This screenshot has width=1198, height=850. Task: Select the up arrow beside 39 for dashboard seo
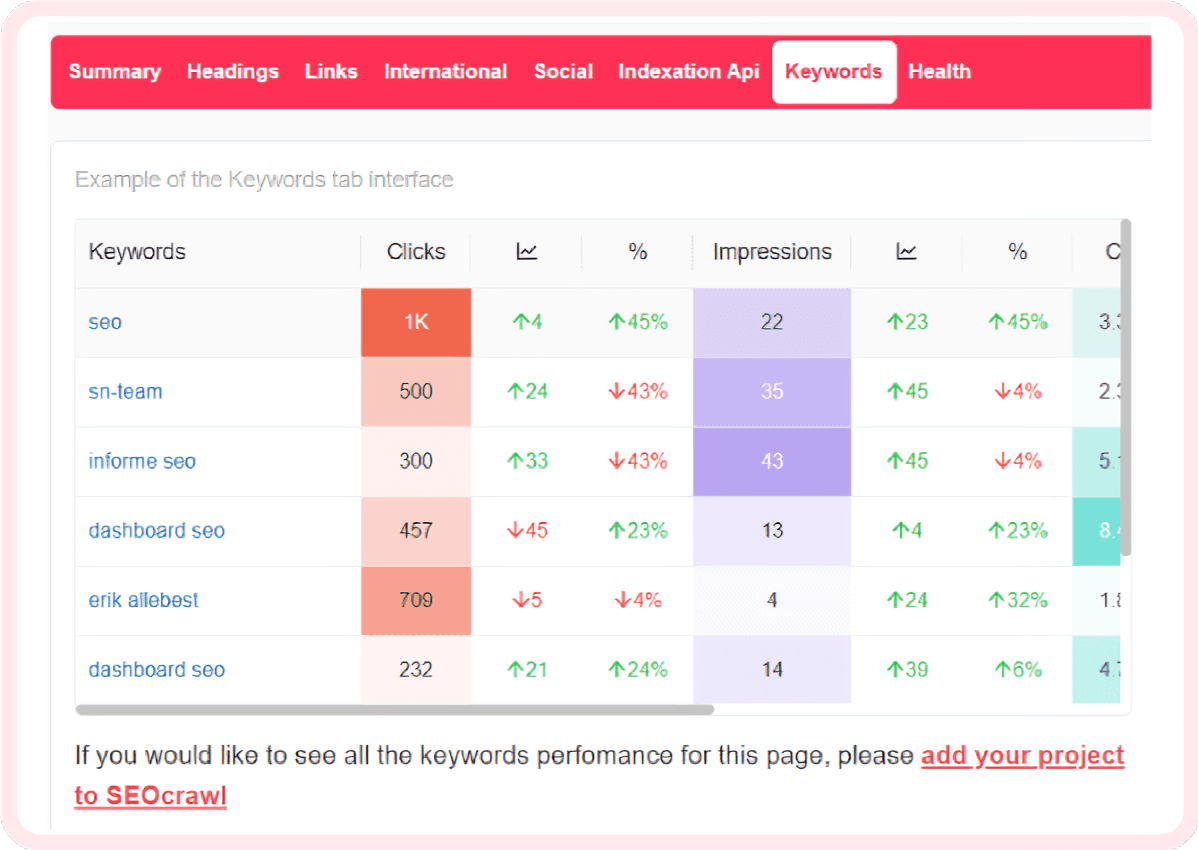pos(896,670)
